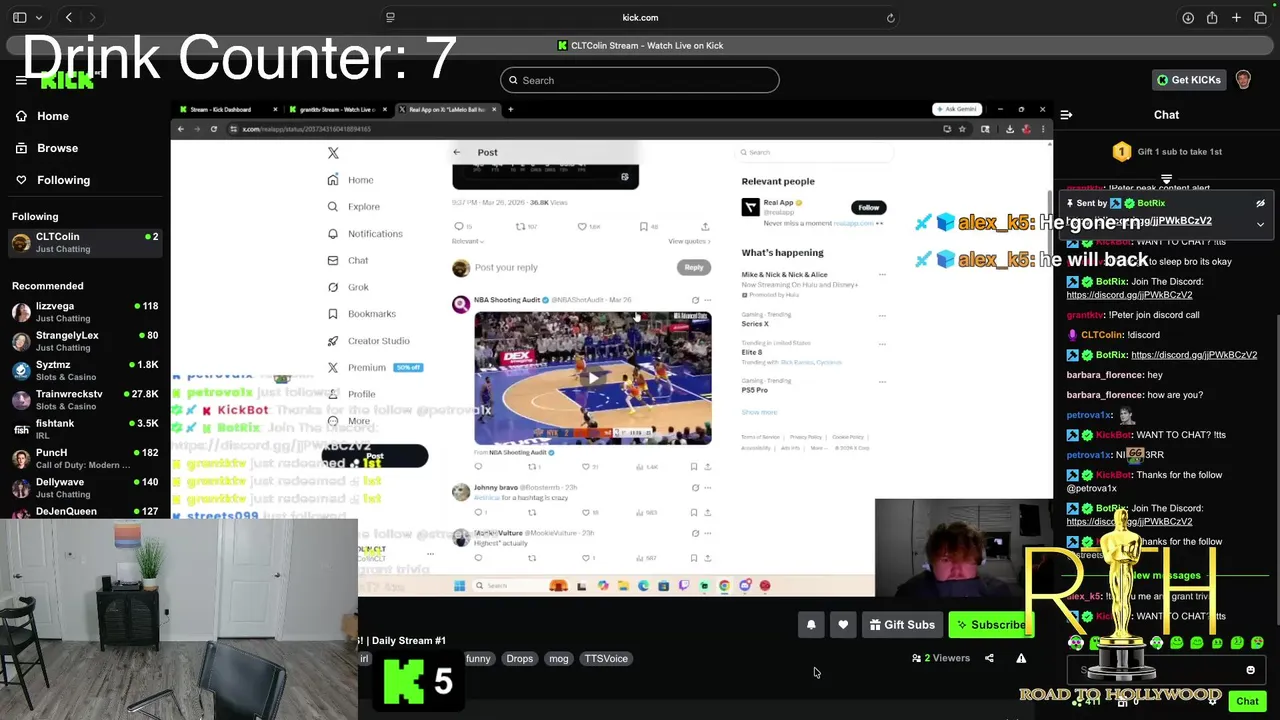This screenshot has height=720, width=1280.
Task: Open Trainwreckstv recommended channel
Action: pos(84,400)
